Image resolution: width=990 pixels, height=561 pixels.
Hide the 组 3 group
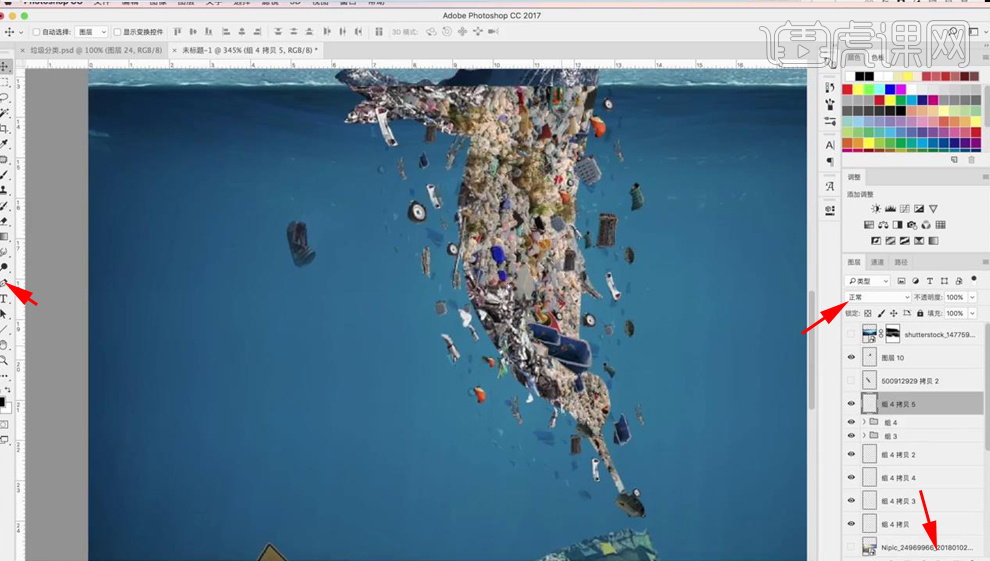click(851, 435)
